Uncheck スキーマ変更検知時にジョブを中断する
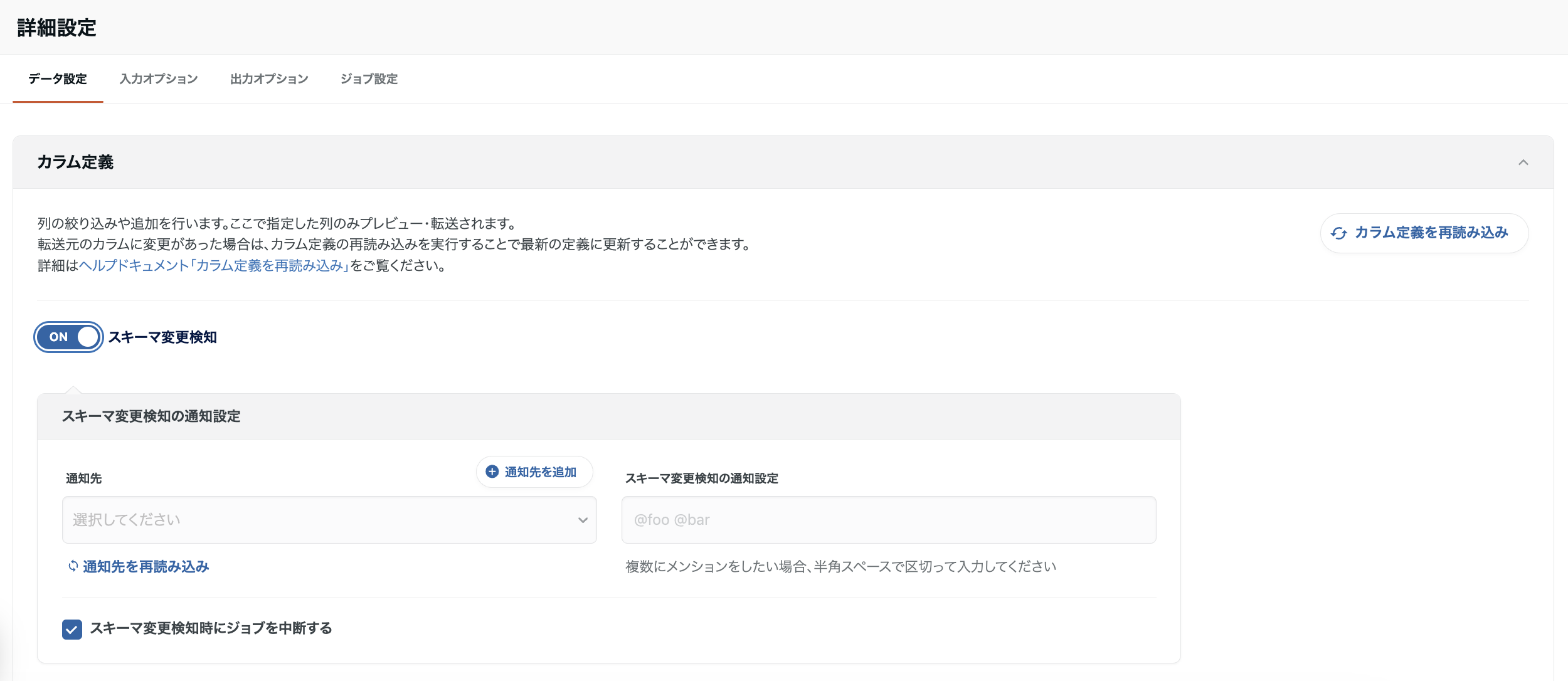Screen dimensions: 1568x681 [x=72, y=628]
